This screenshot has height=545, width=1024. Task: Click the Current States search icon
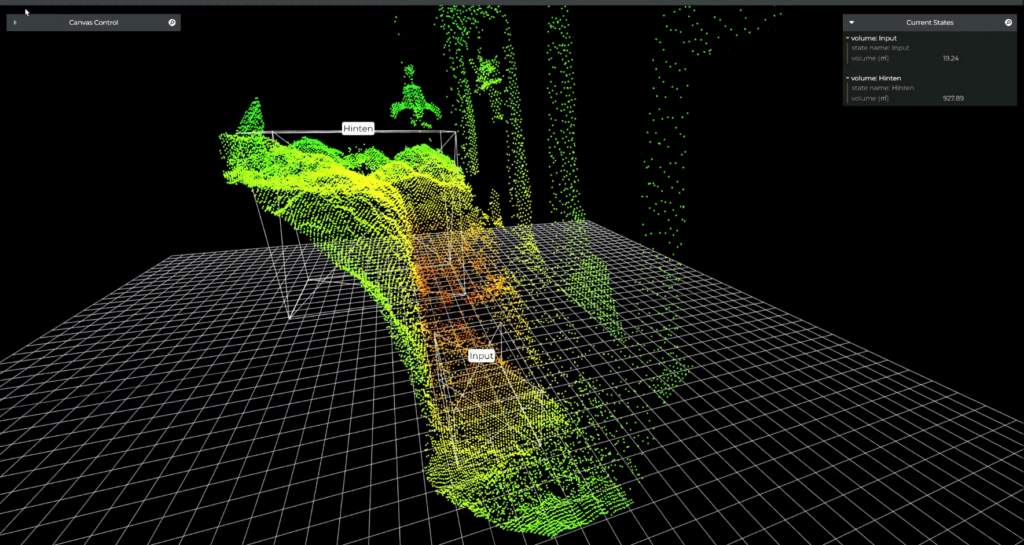pos(1008,22)
